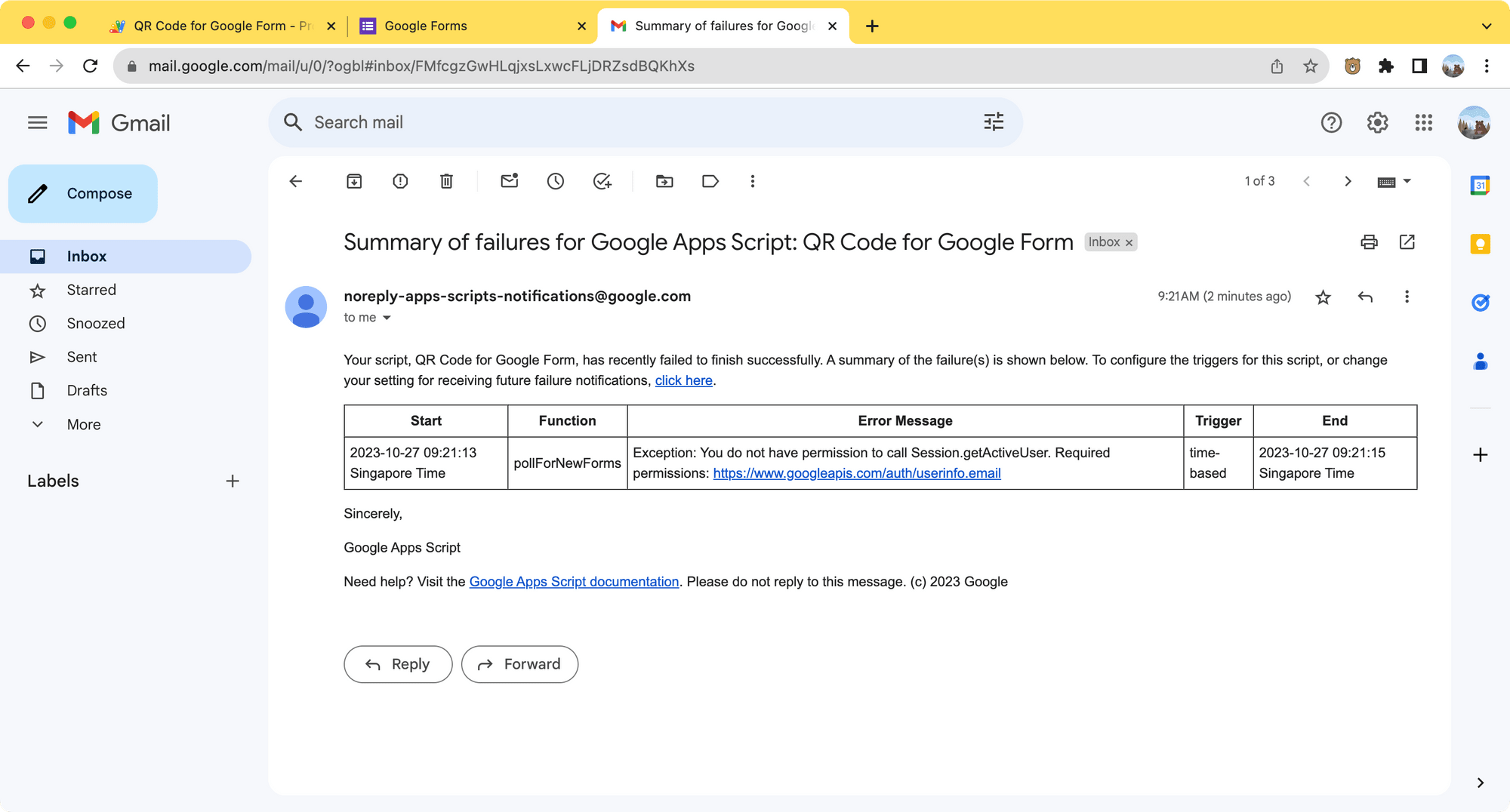Print the email
1510x812 pixels.
click(1369, 242)
